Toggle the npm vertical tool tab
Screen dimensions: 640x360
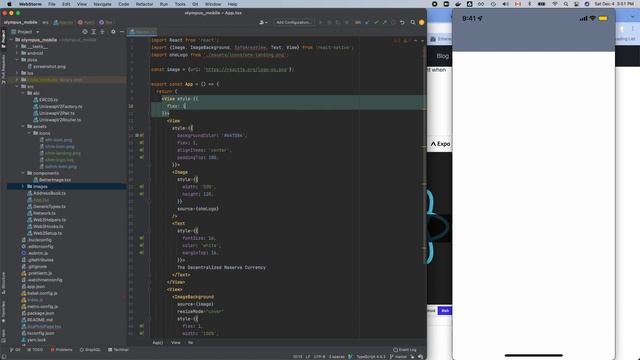3,336
